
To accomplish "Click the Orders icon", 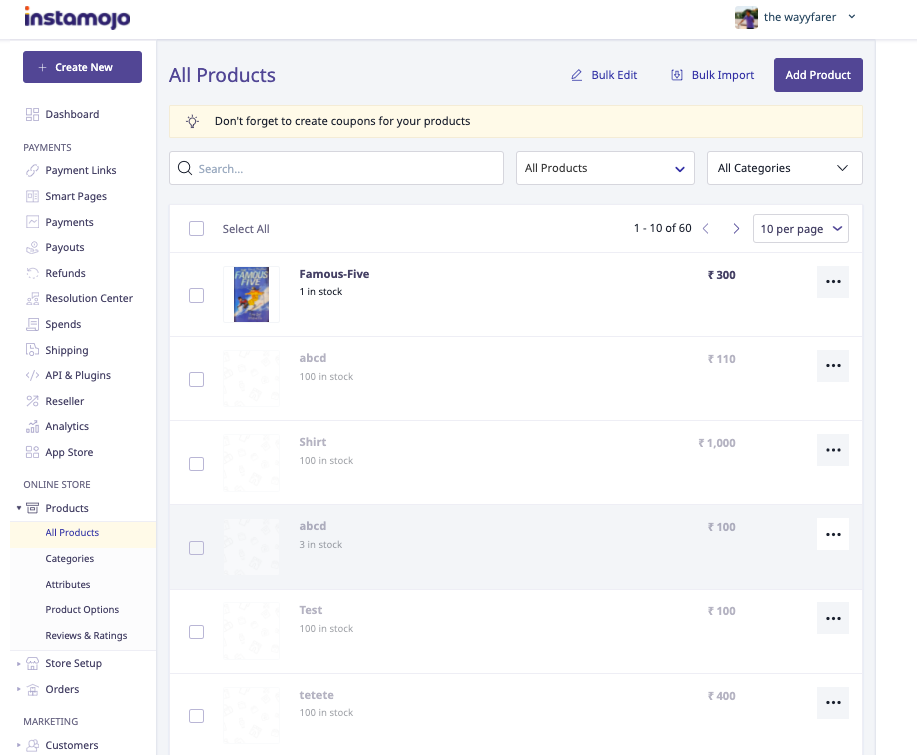I will pyautogui.click(x=32, y=689).
